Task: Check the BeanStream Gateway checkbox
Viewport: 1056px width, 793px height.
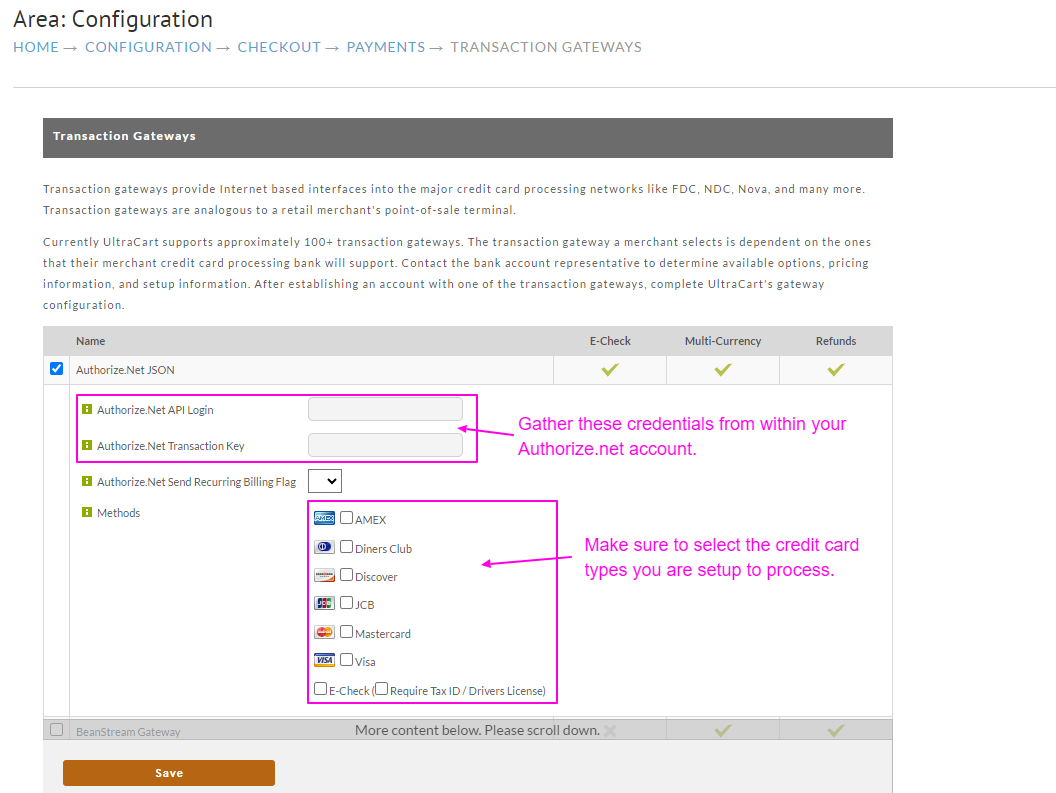Action: tap(57, 730)
